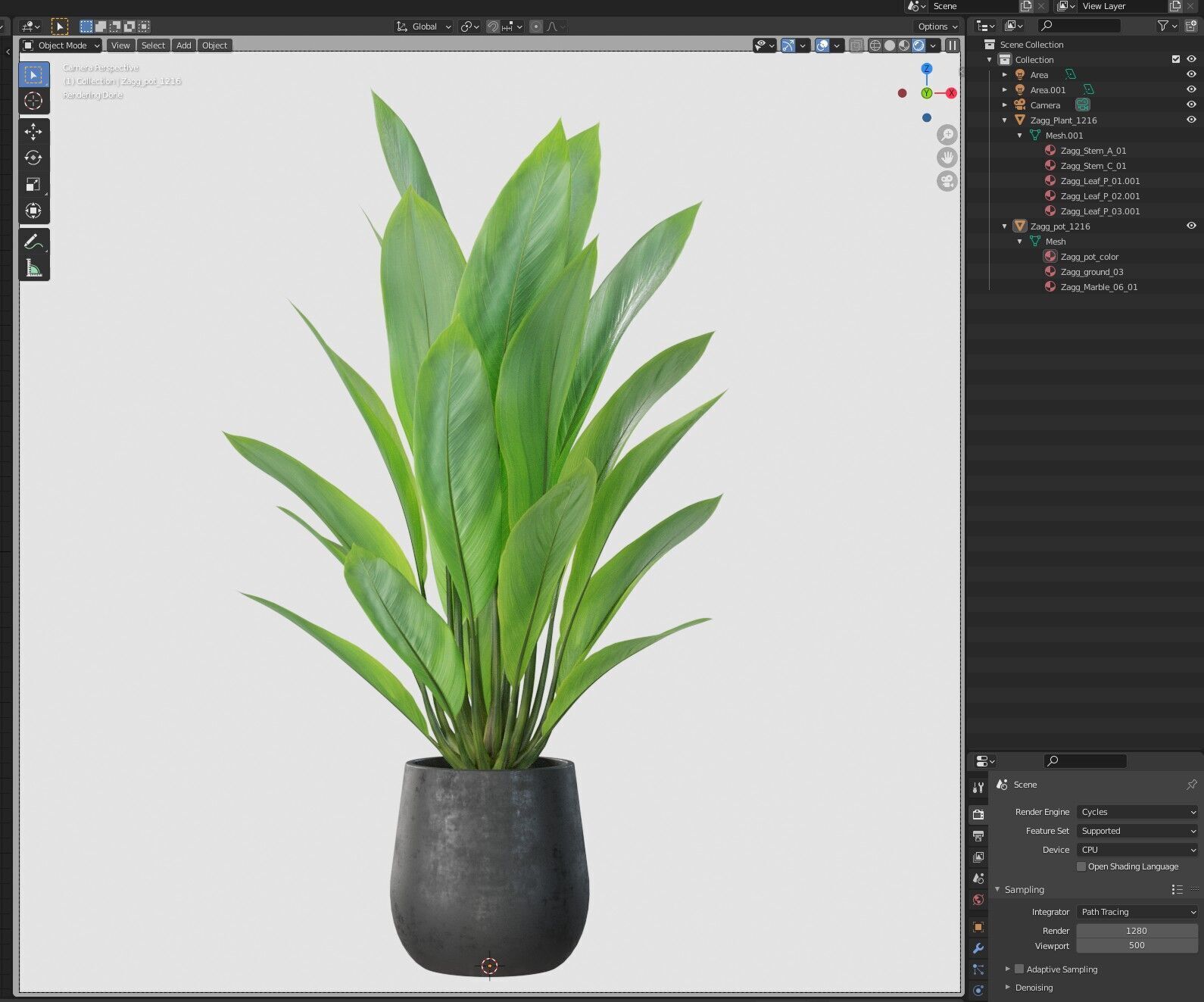Activate the 3D Cursor tool
This screenshot has width=1204, height=1002.
tap(33, 101)
